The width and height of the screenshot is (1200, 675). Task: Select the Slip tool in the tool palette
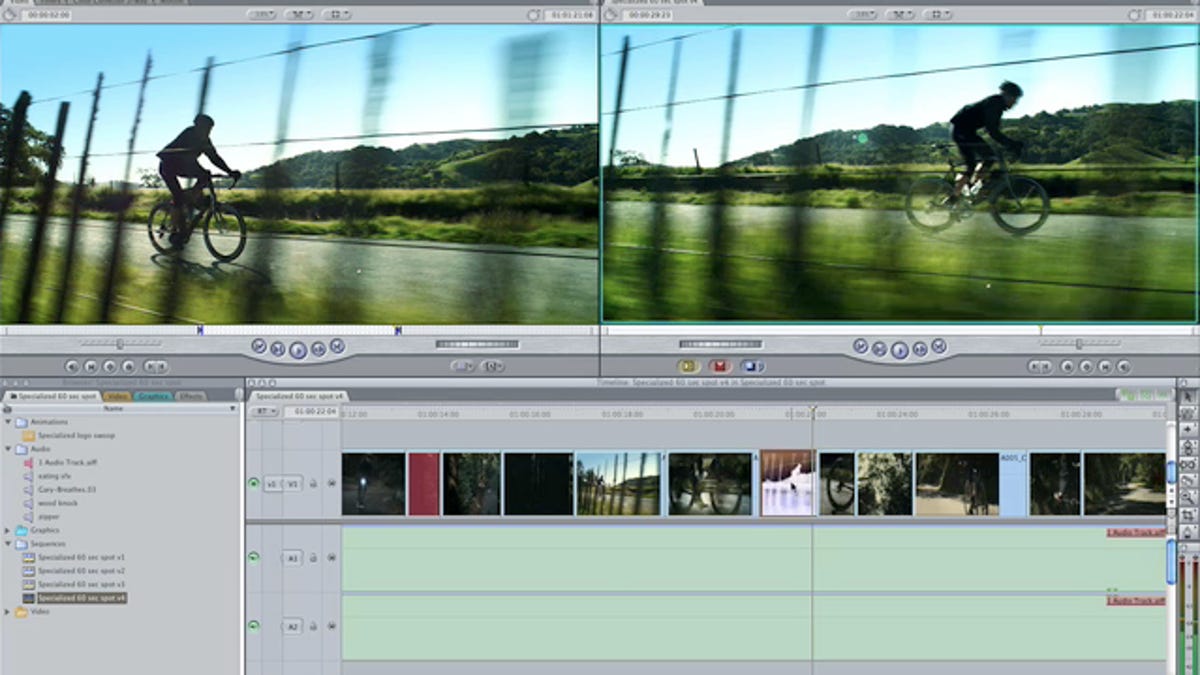click(x=1188, y=463)
